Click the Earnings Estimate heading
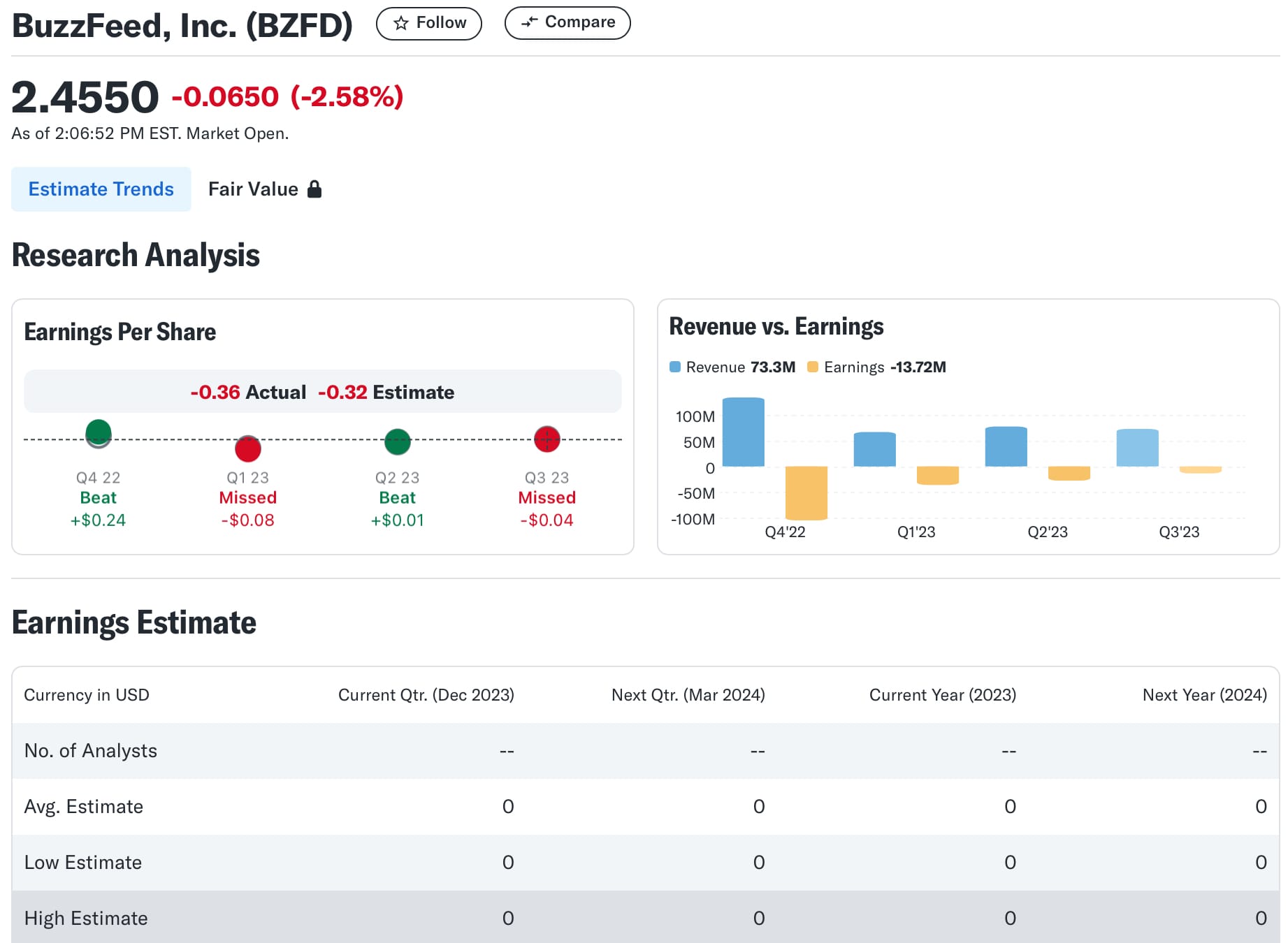 (134, 622)
